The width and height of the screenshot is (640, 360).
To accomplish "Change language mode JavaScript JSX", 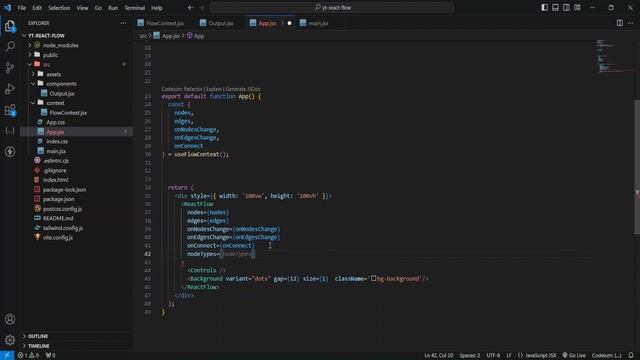I will pos(540,356).
